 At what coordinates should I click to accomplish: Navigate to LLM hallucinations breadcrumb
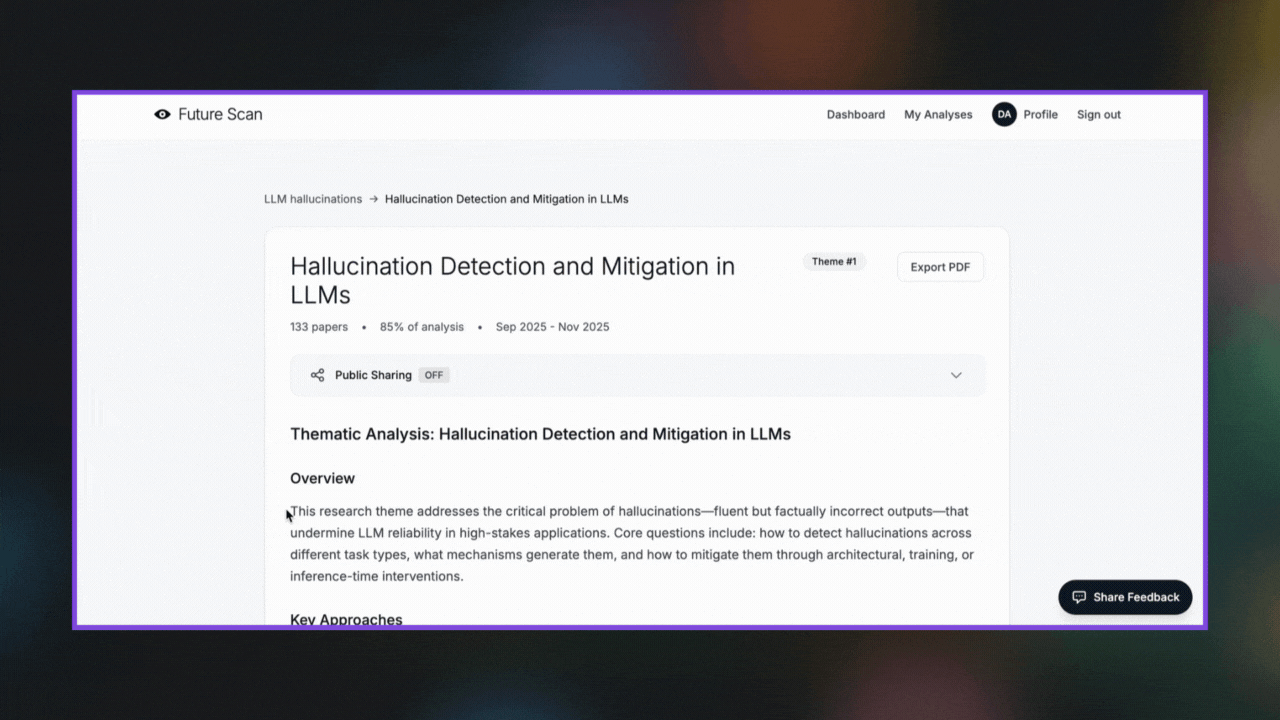coord(313,199)
